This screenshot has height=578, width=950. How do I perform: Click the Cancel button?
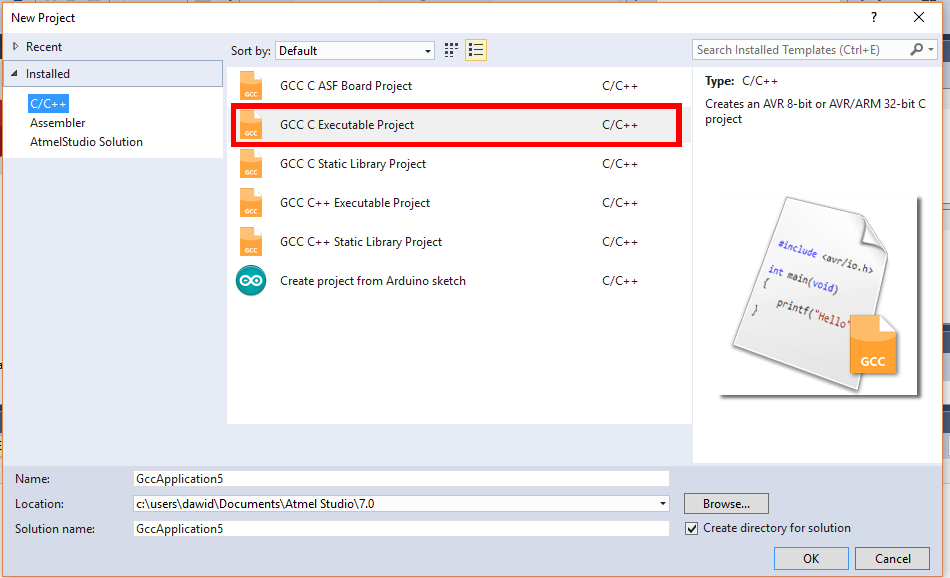tap(892, 559)
